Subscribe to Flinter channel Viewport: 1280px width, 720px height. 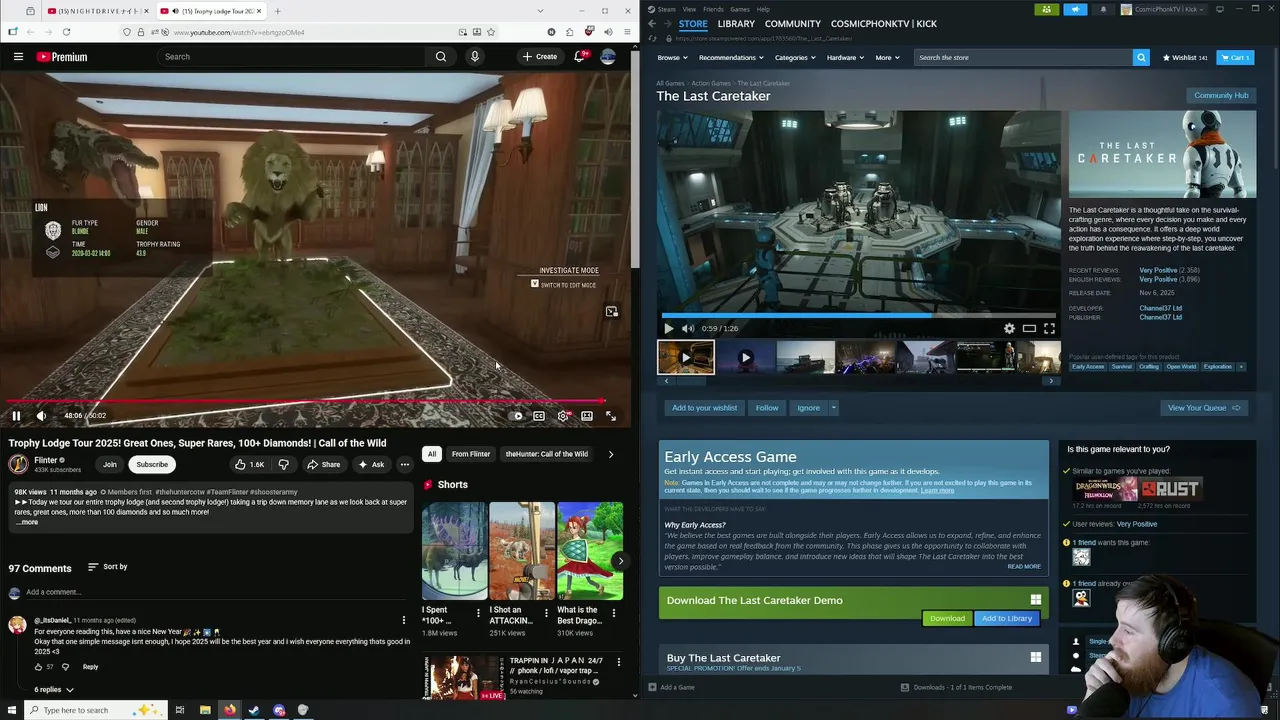click(x=152, y=464)
